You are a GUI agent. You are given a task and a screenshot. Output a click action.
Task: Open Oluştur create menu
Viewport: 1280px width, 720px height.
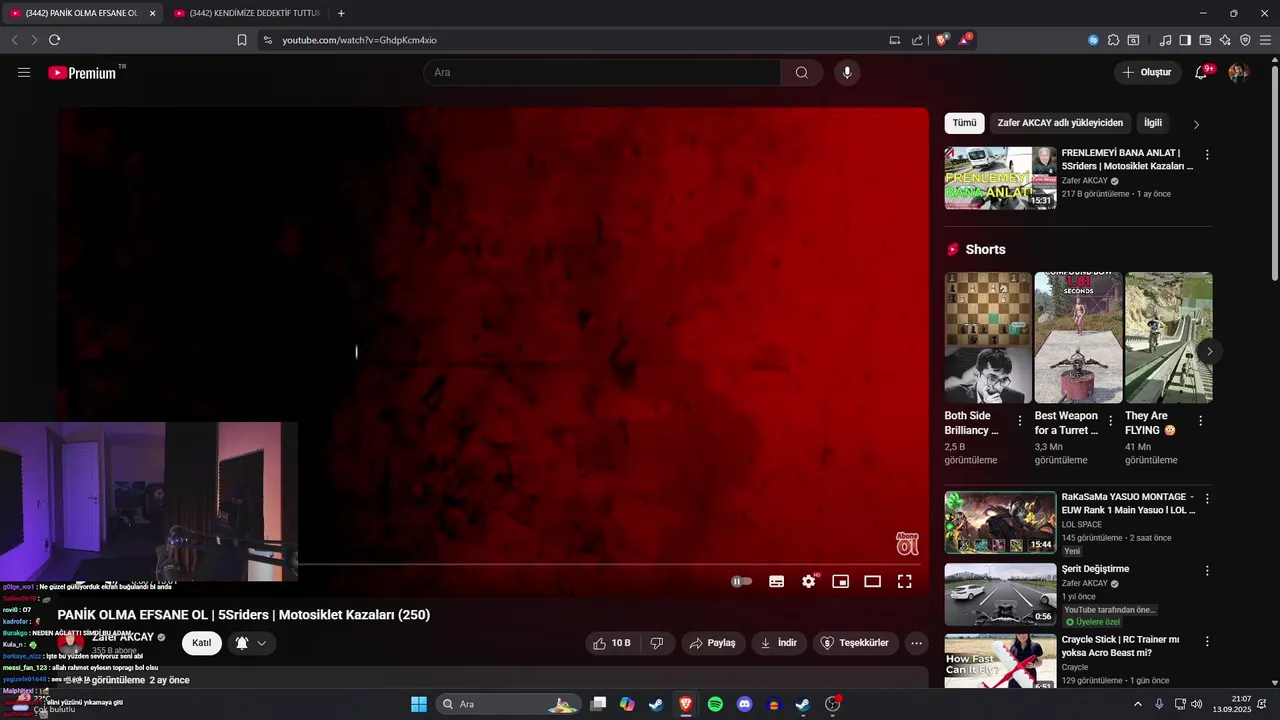point(1146,72)
